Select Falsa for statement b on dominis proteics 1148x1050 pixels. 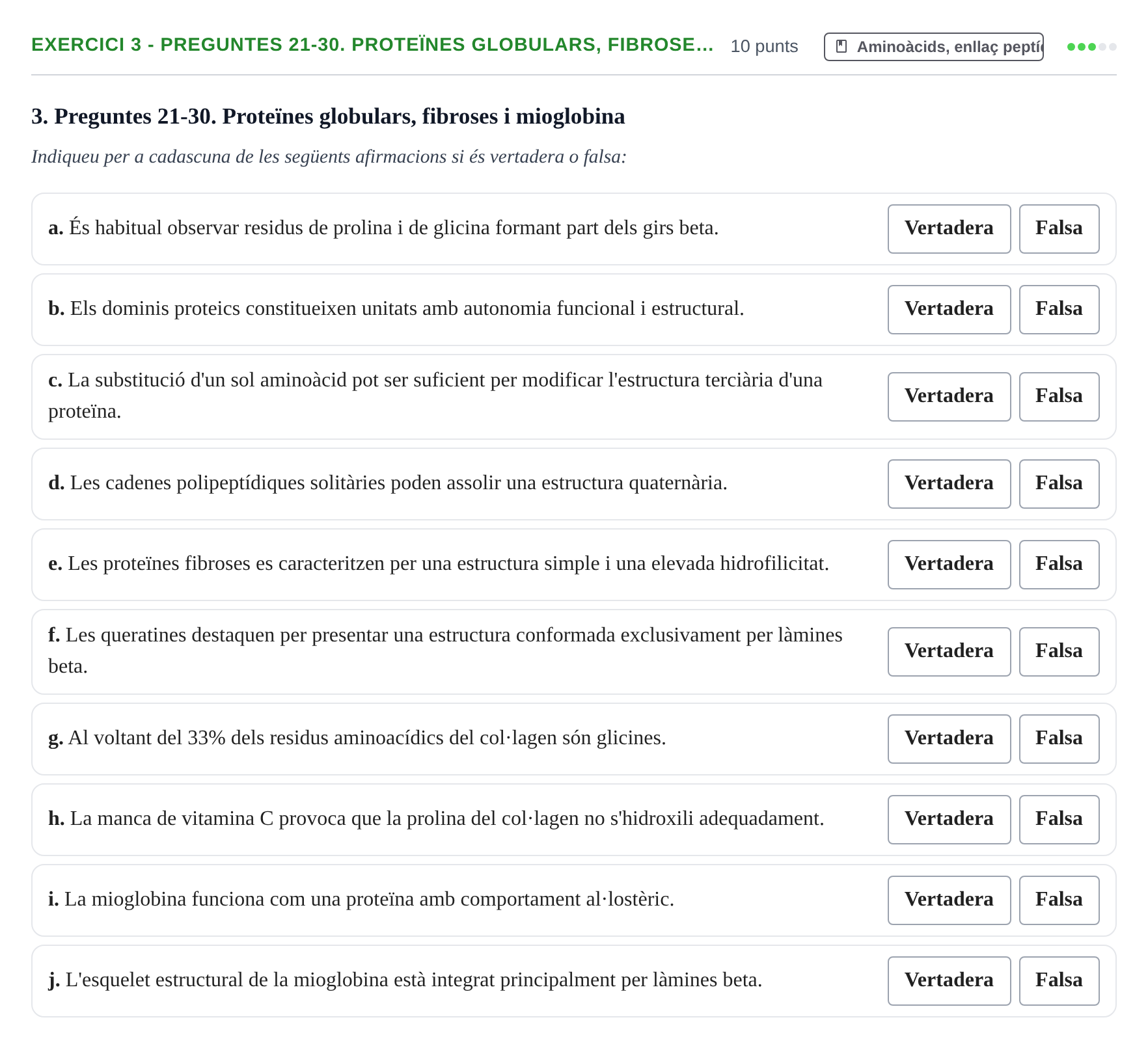[x=1059, y=310]
